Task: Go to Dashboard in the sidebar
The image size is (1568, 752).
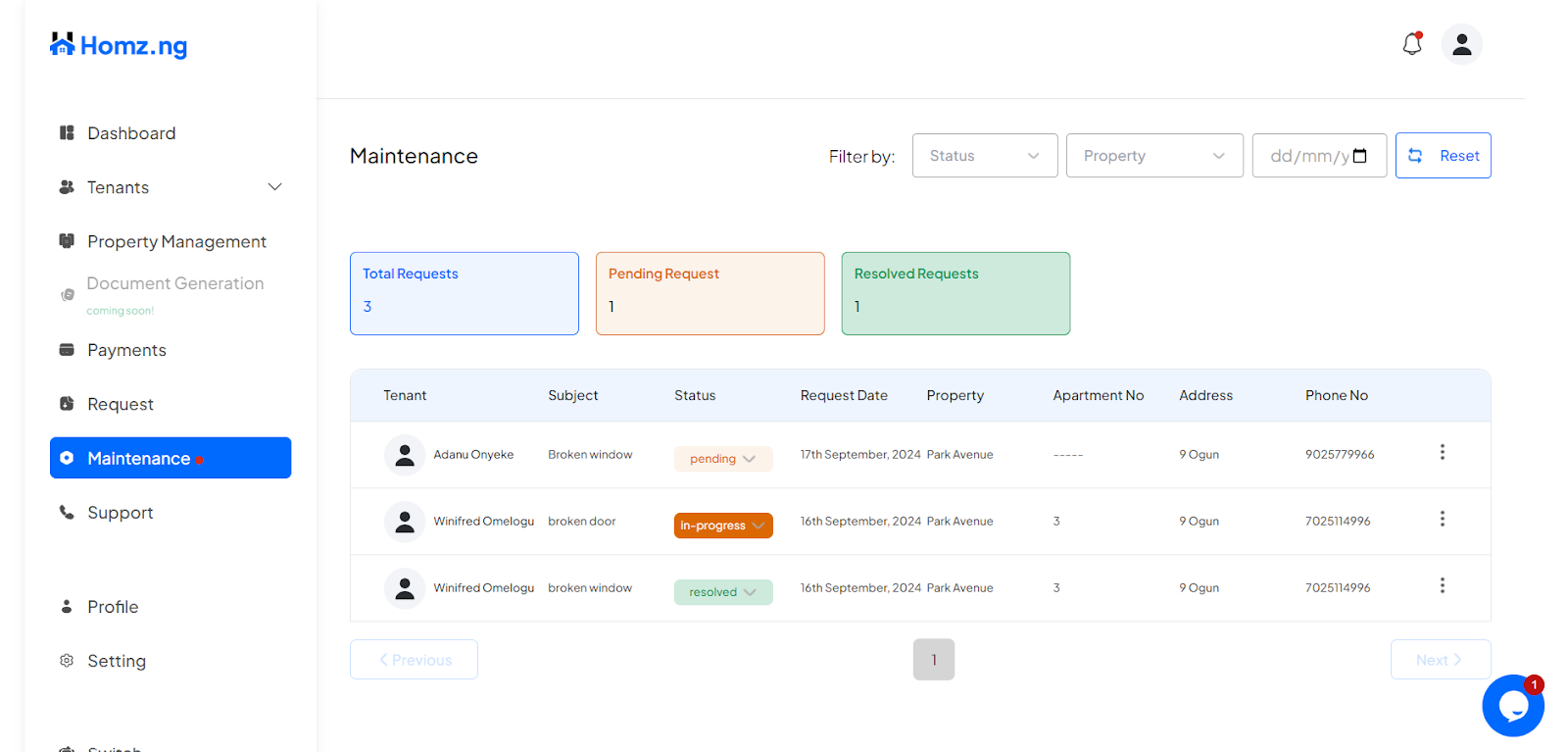Action: [x=131, y=133]
